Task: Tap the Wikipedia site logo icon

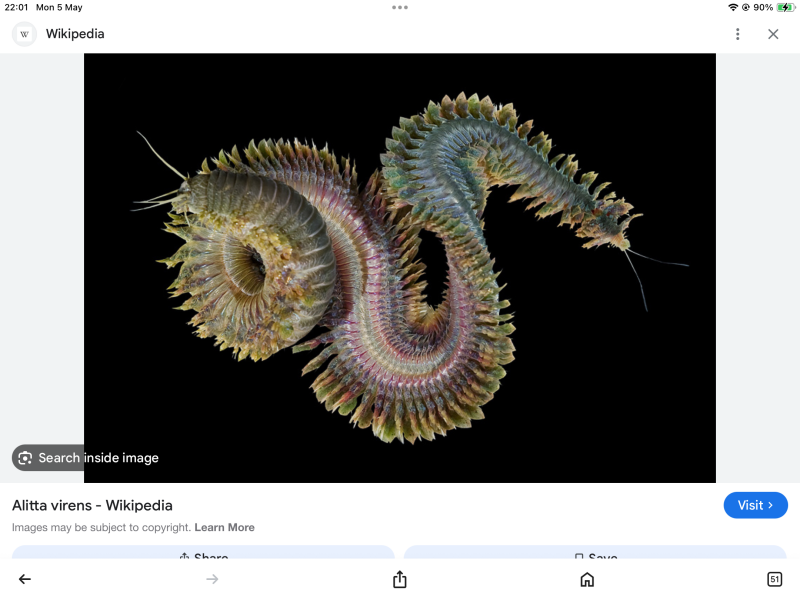Action: click(24, 34)
